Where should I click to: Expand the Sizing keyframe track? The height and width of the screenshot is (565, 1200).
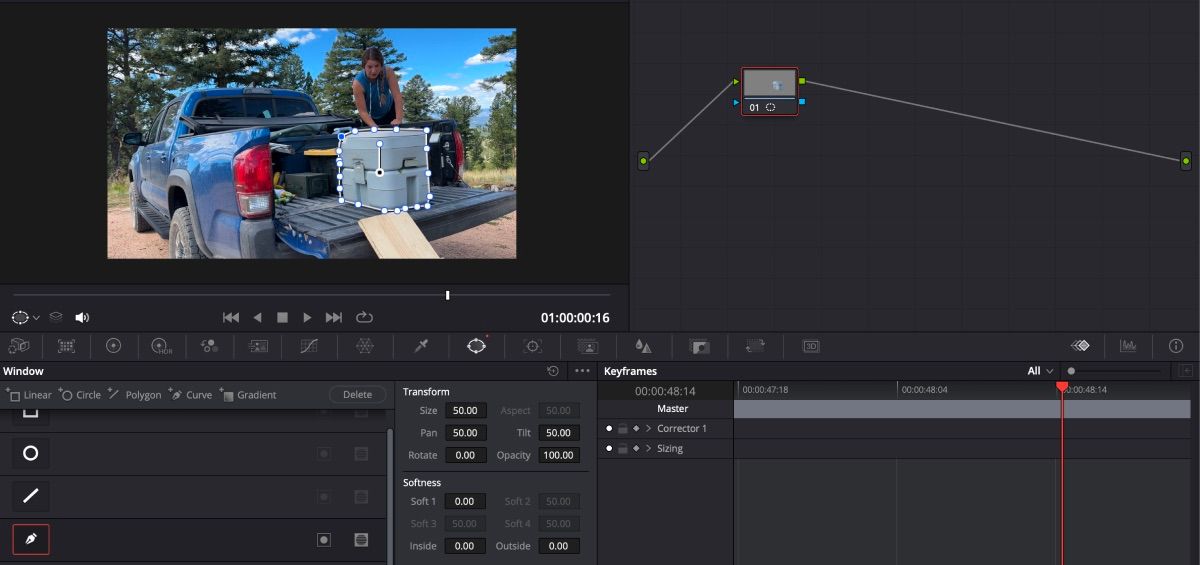pos(648,449)
